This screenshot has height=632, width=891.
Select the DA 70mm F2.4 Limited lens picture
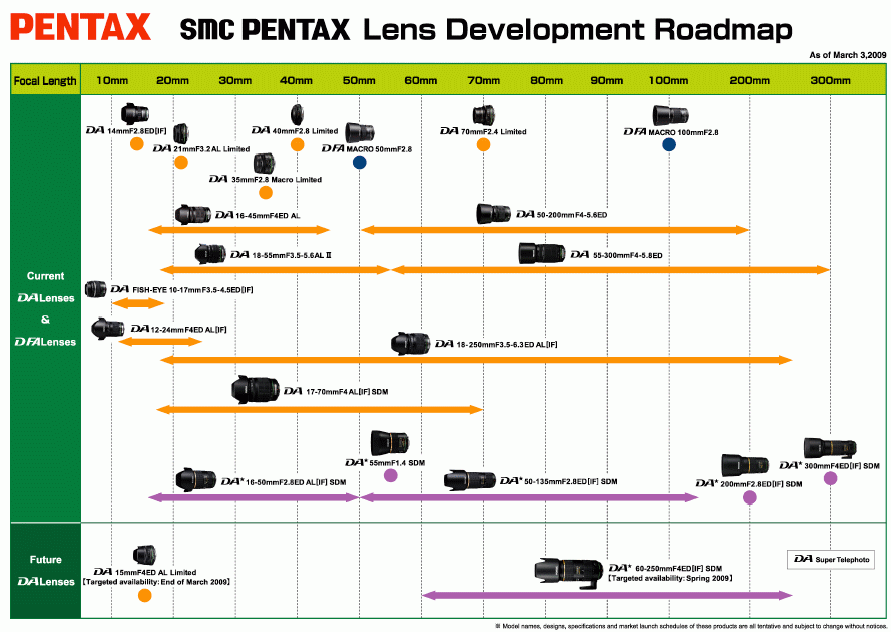click(x=483, y=115)
